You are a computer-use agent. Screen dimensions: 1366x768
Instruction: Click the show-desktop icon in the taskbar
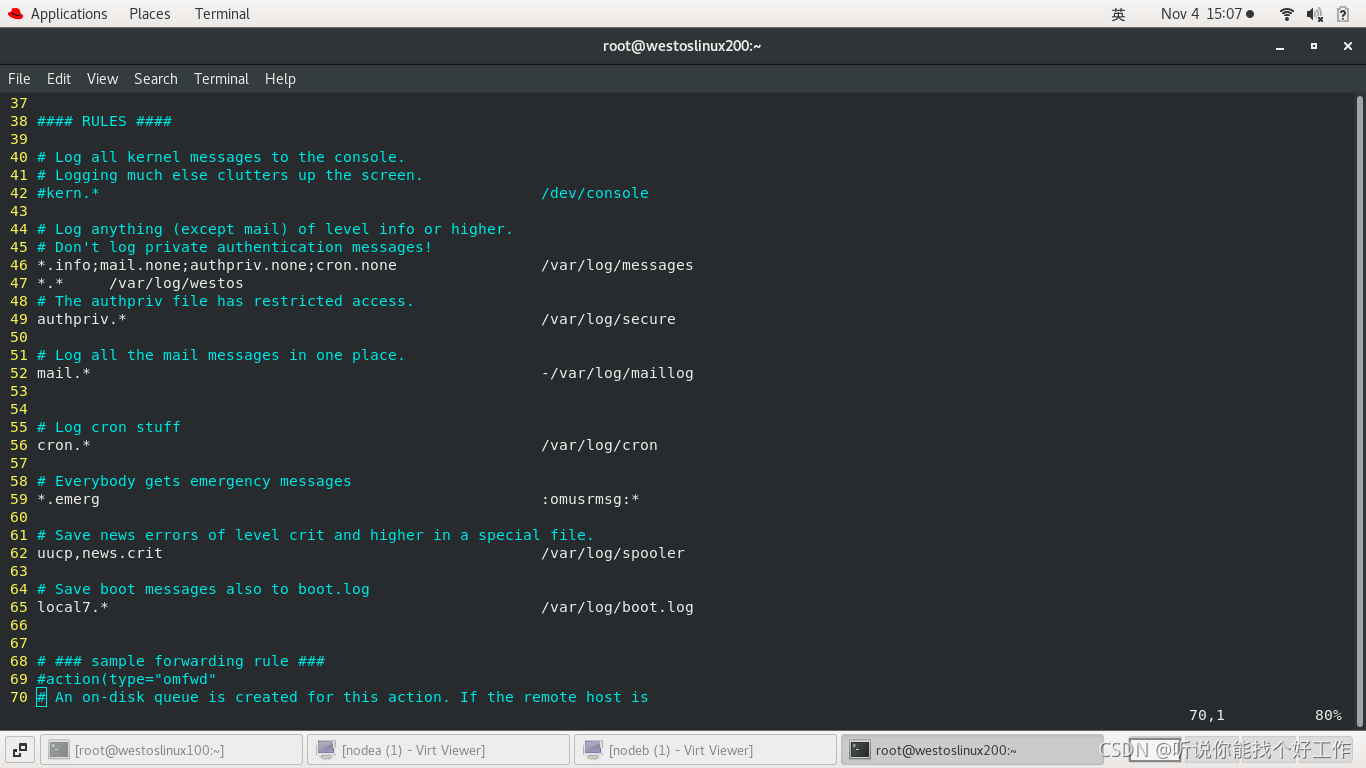tap(20, 750)
